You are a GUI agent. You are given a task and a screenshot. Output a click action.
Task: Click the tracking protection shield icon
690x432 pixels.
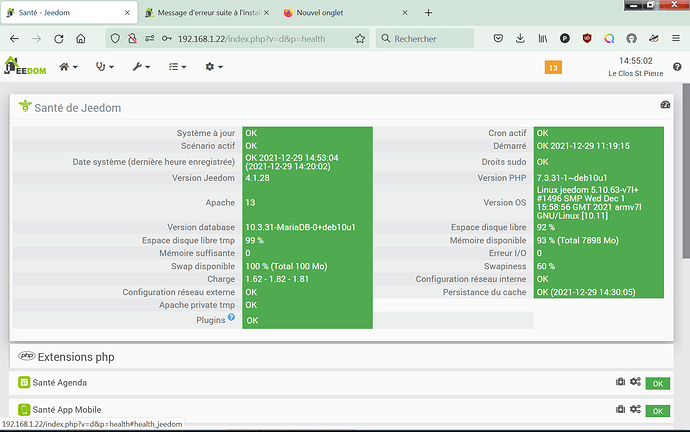115,39
